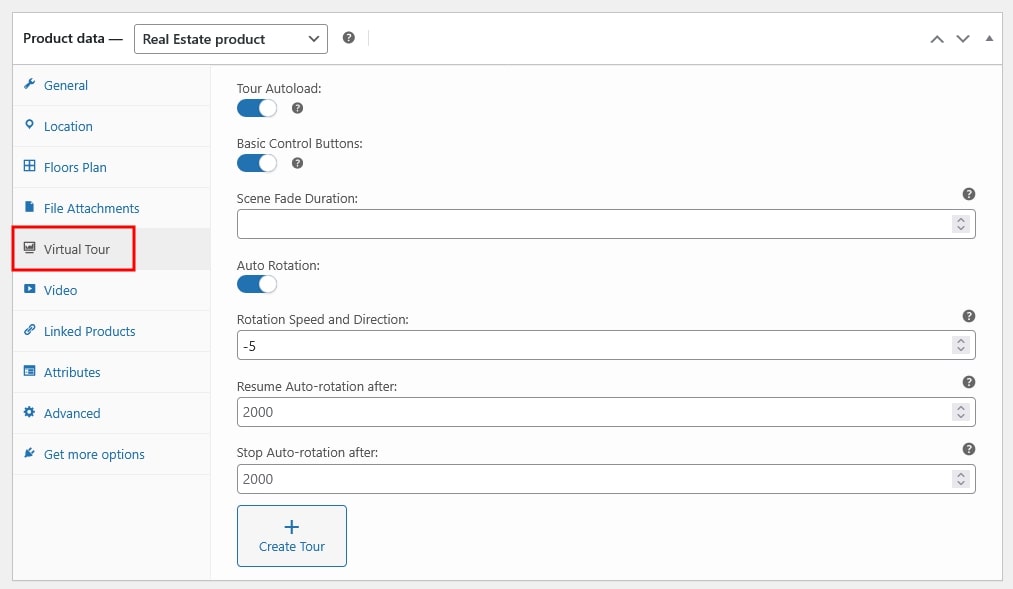
Task: Disable the Tour Autoload toggle
Action: [257, 108]
